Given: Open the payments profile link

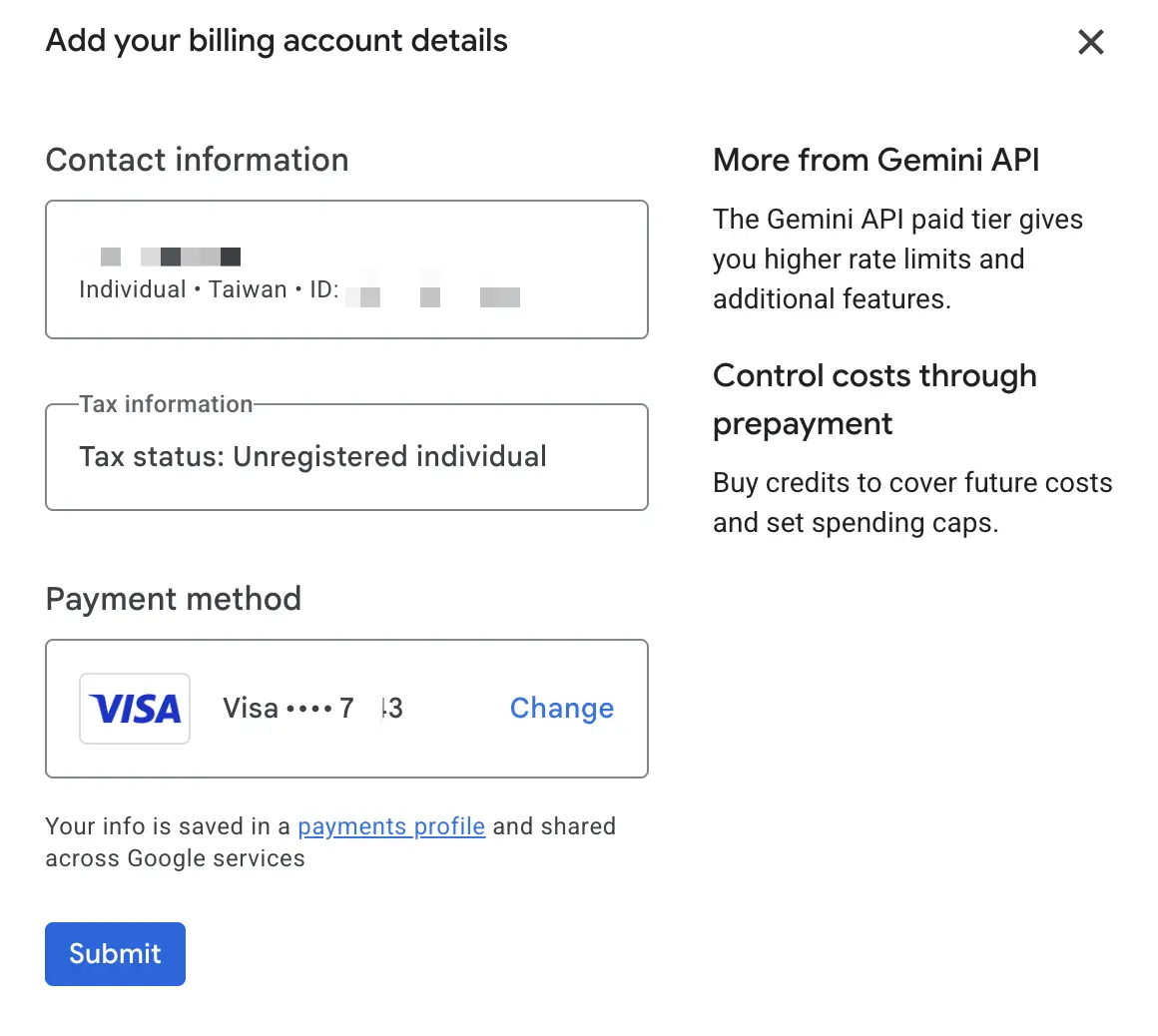Looking at the screenshot, I should click(391, 826).
